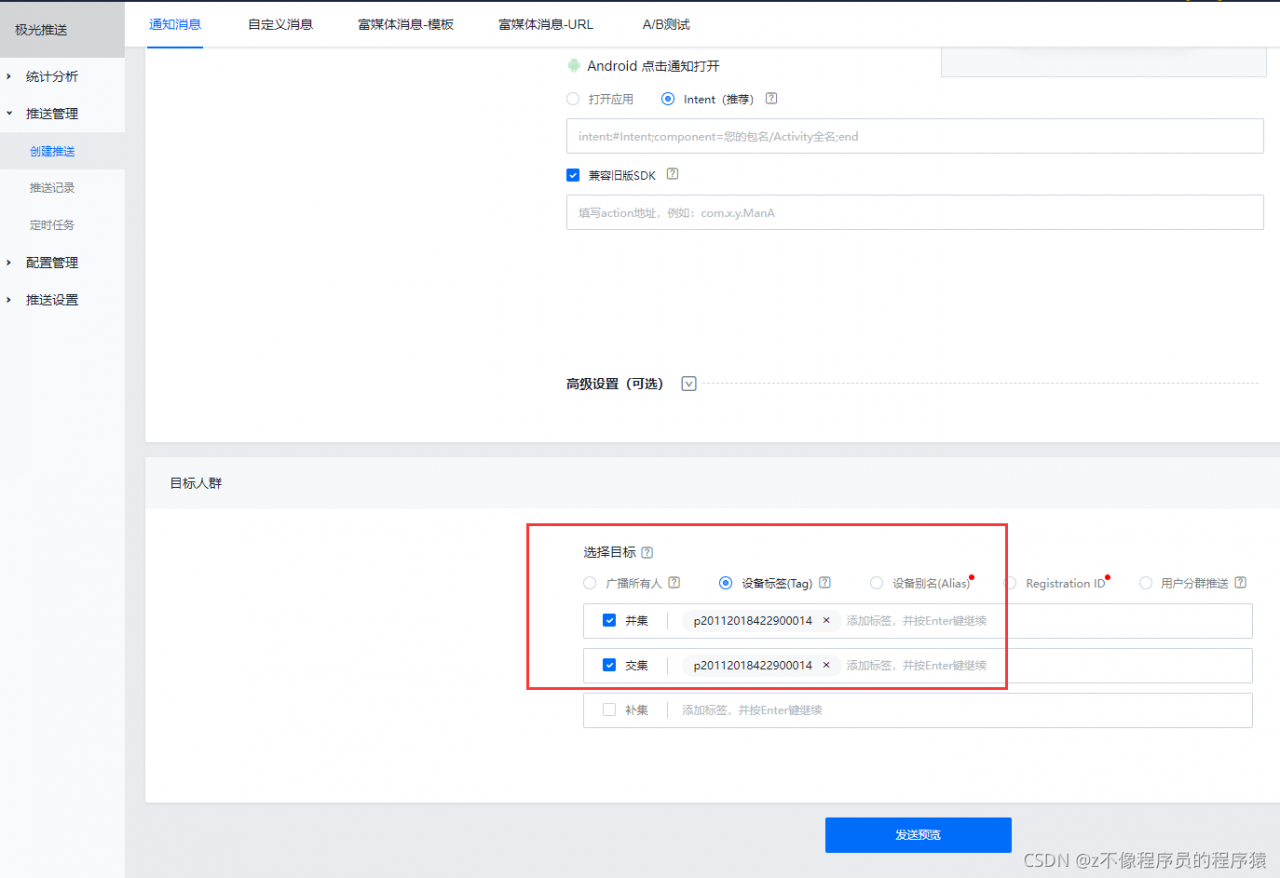This screenshot has height=878, width=1280.
Task: Open help icon next to Intent (推荐)
Action: [771, 99]
